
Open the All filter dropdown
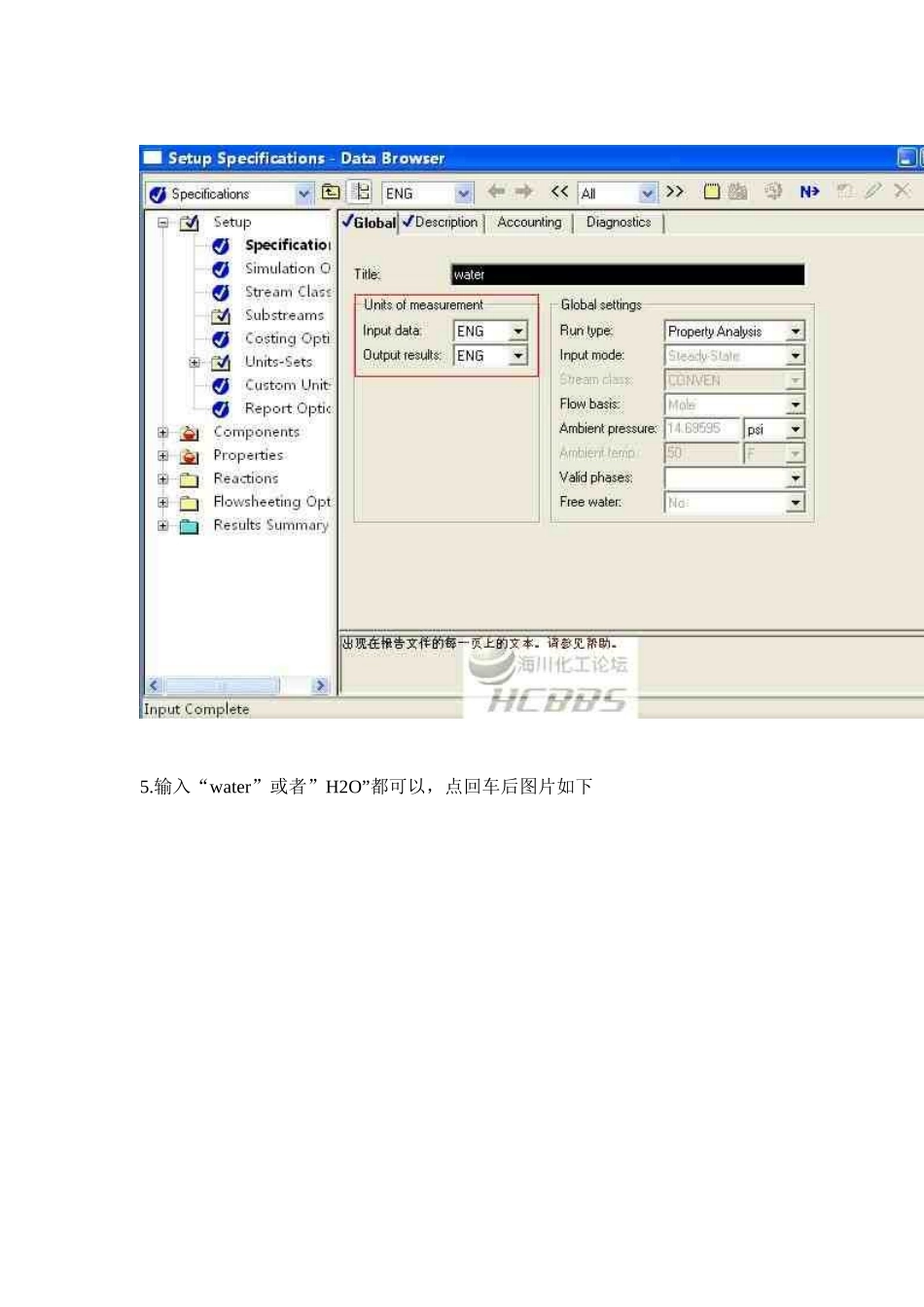point(648,194)
